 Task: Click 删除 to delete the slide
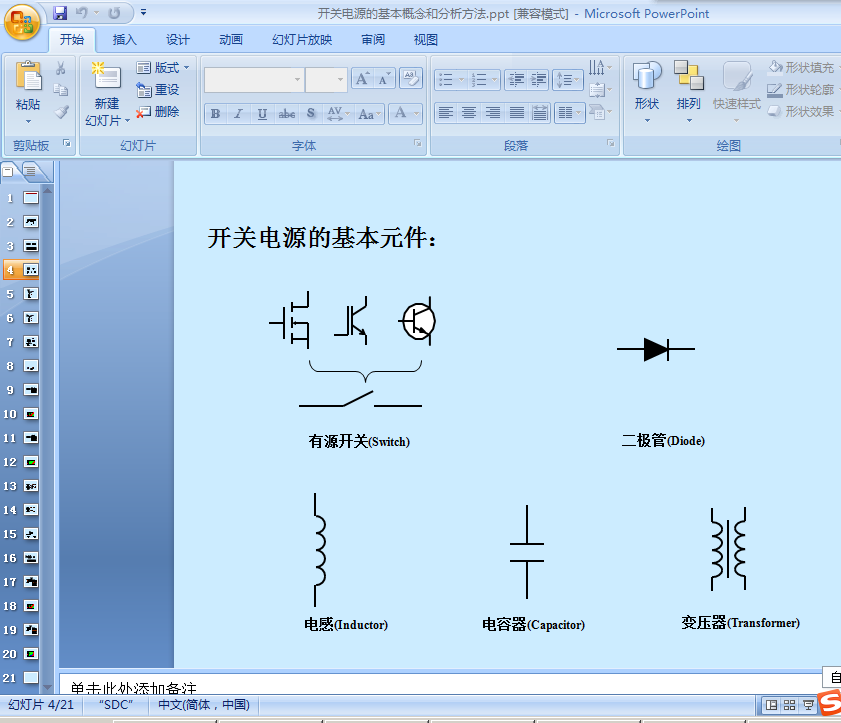[158, 112]
